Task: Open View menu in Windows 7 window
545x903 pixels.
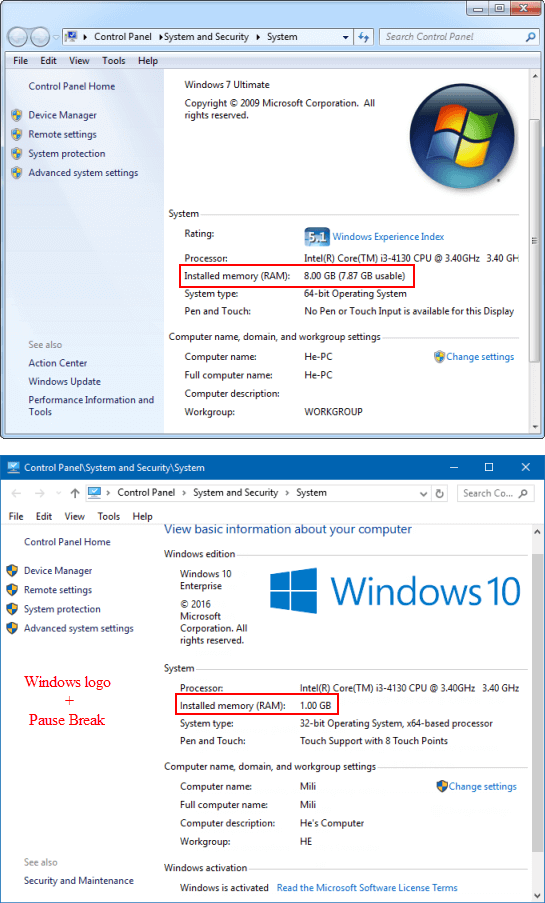Action: [x=80, y=60]
